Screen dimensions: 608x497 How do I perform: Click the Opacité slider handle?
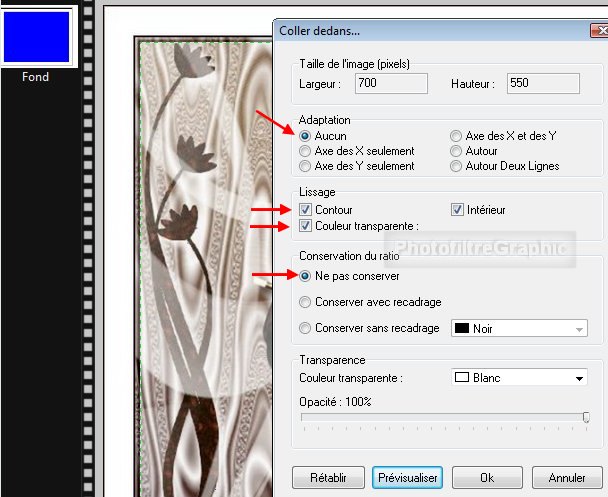point(586,418)
